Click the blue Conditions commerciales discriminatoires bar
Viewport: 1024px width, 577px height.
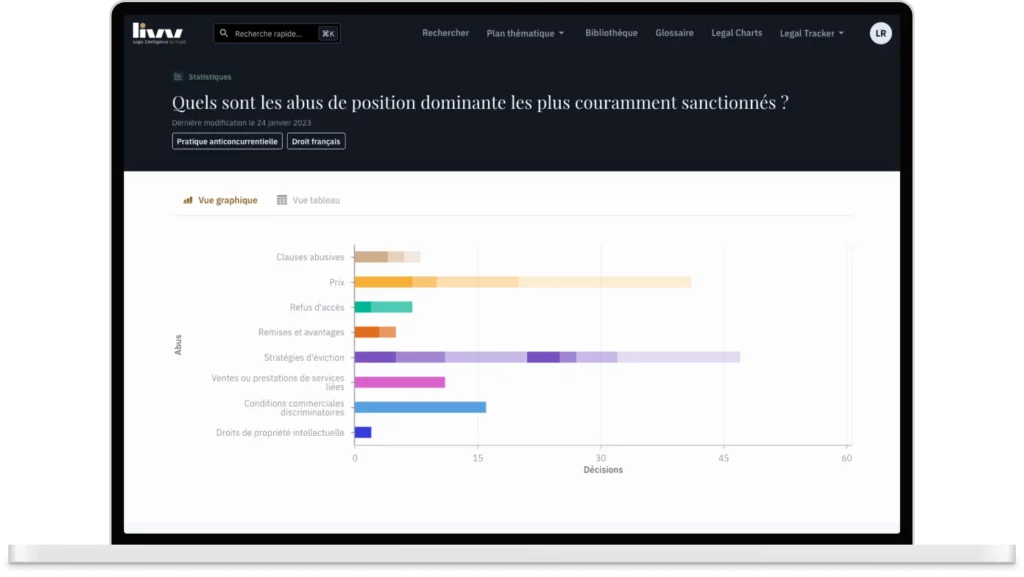(x=420, y=407)
